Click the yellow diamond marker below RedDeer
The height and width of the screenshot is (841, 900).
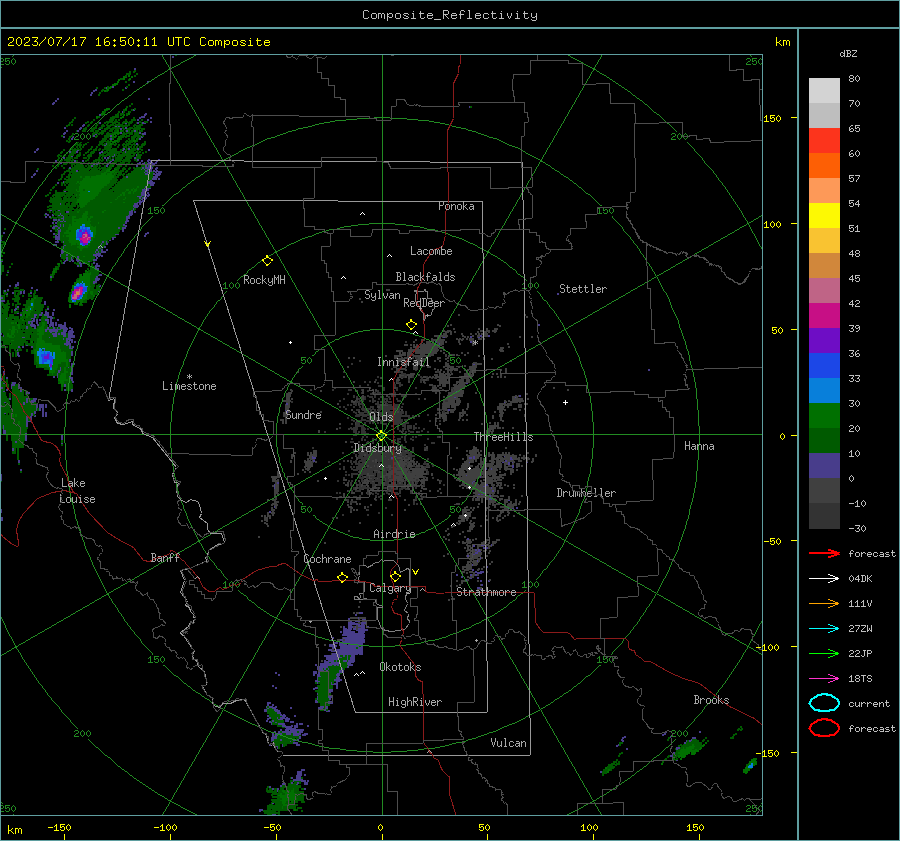point(411,325)
